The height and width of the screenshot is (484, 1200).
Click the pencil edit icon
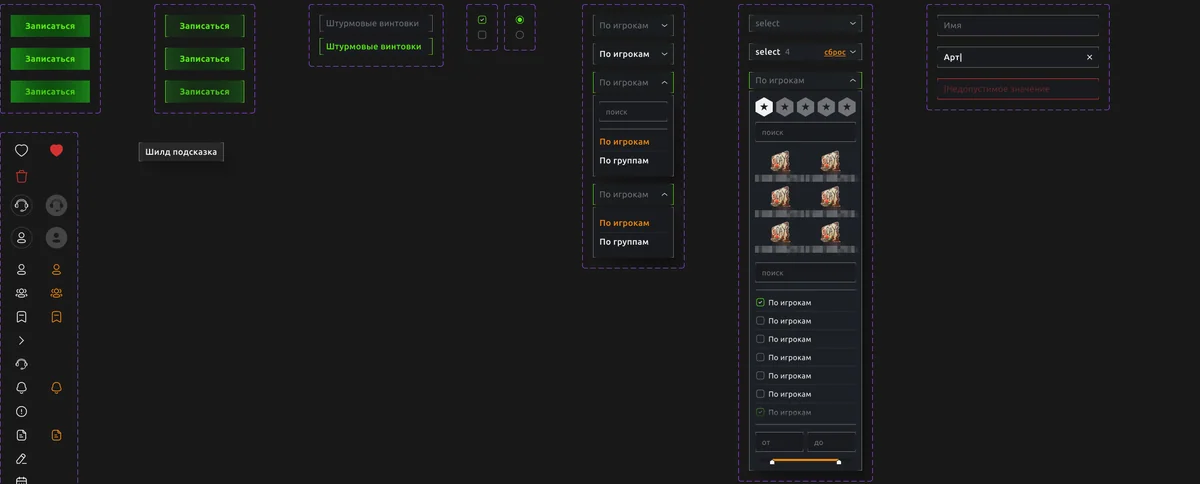(x=22, y=458)
